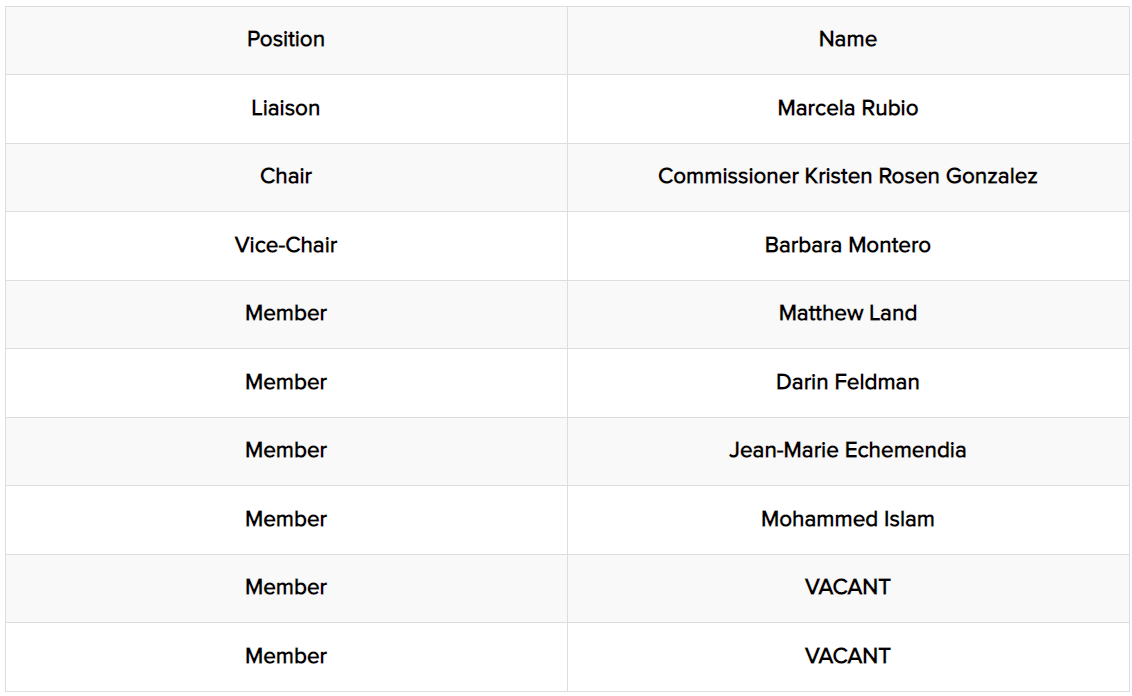The height and width of the screenshot is (696, 1132).
Task: Select the Chair position cell
Action: tap(286, 176)
